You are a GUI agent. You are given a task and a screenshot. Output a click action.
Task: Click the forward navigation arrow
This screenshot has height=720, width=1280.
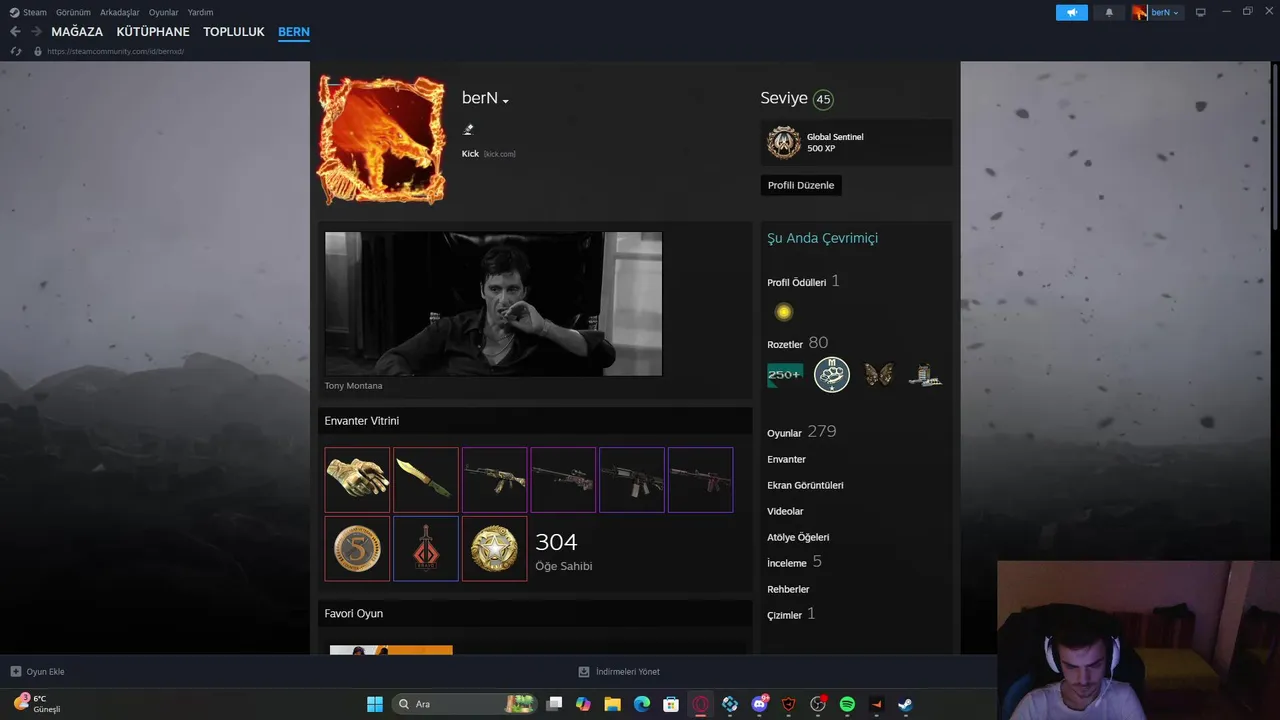click(36, 32)
